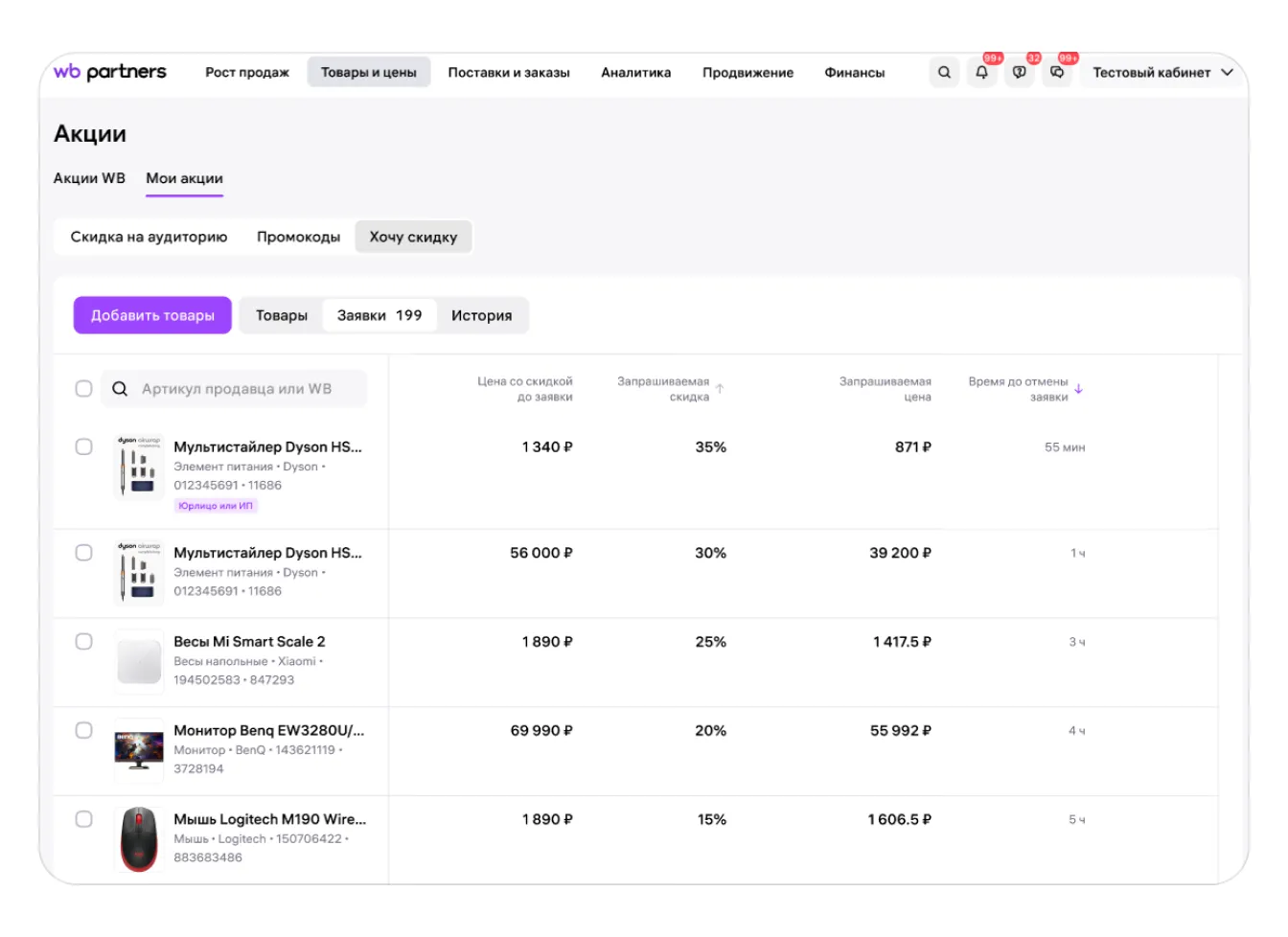This screenshot has height=937, width=1288.
Task: Select the Мышь Logitech M190 checkbox
Action: 84,820
